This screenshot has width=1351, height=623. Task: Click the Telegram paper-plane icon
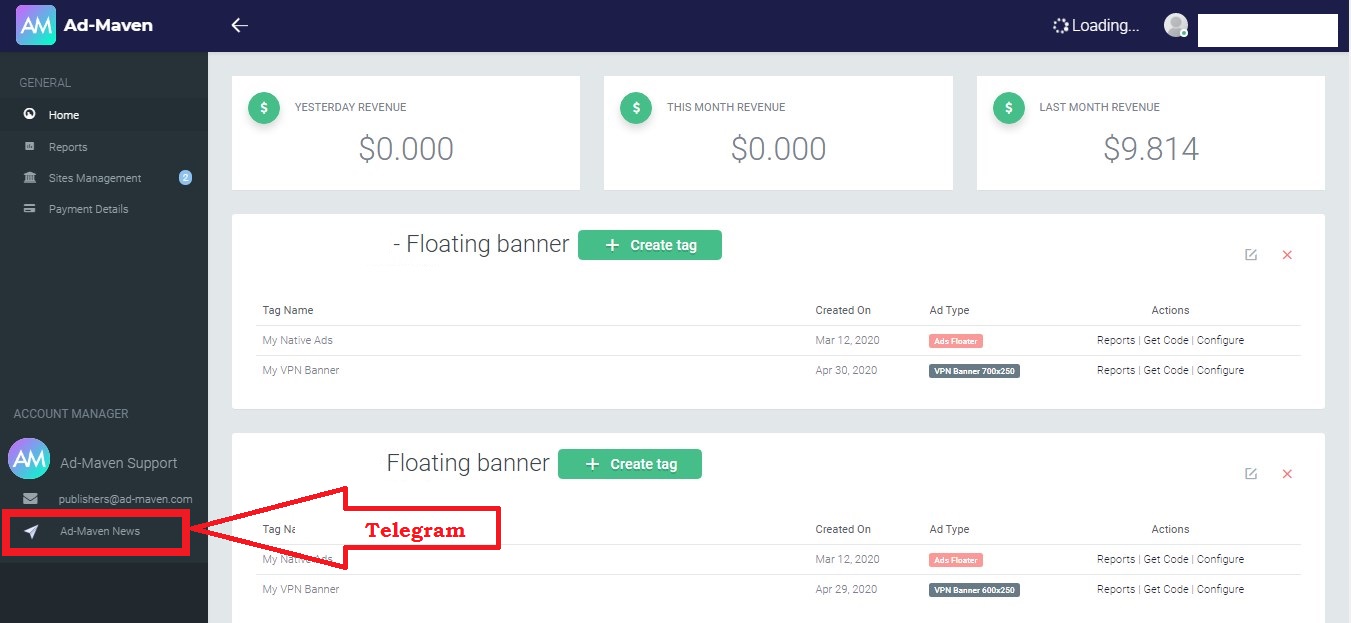coord(31,531)
